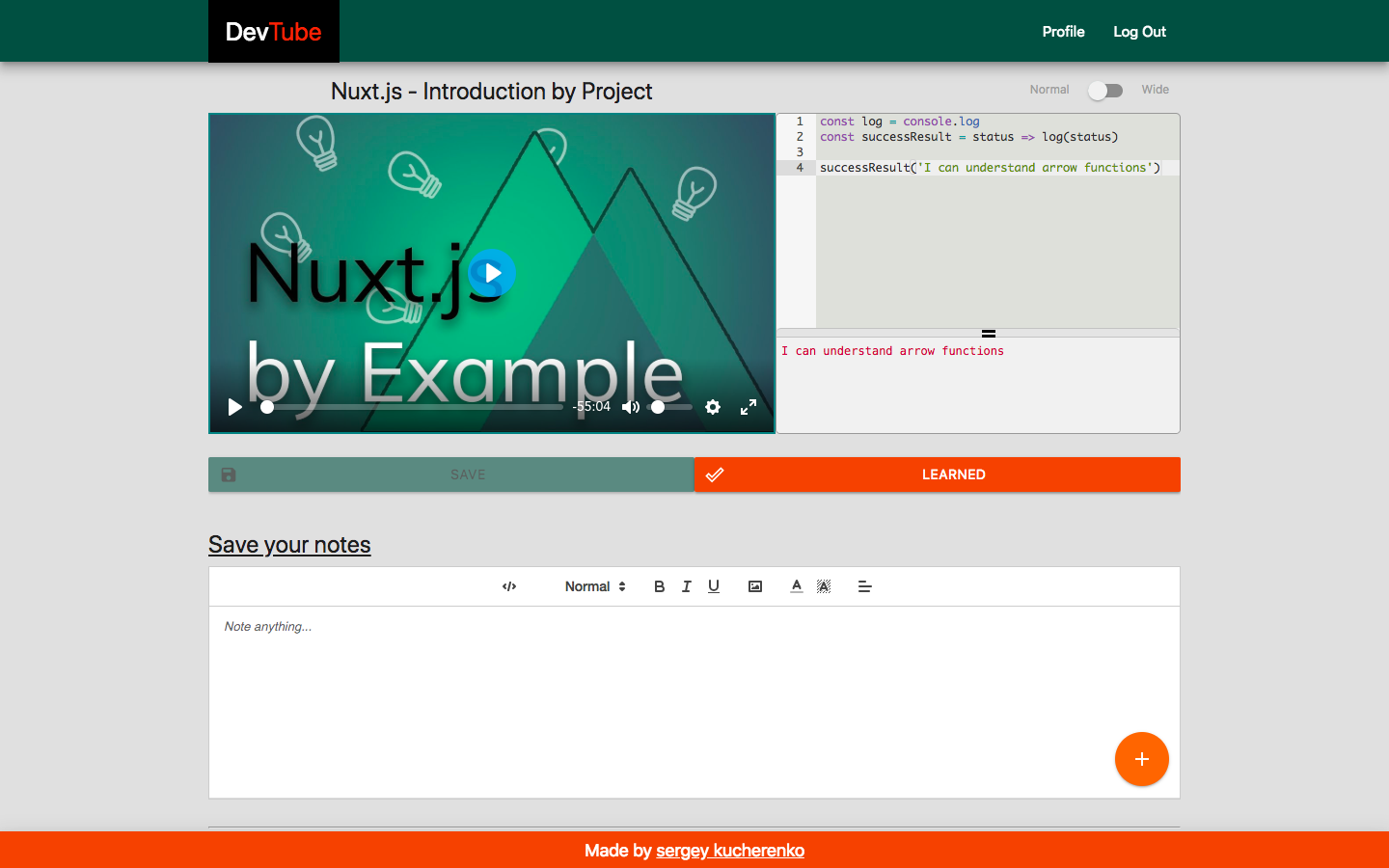Click Log Out in the navigation bar
1389x868 pixels.
click(x=1139, y=31)
